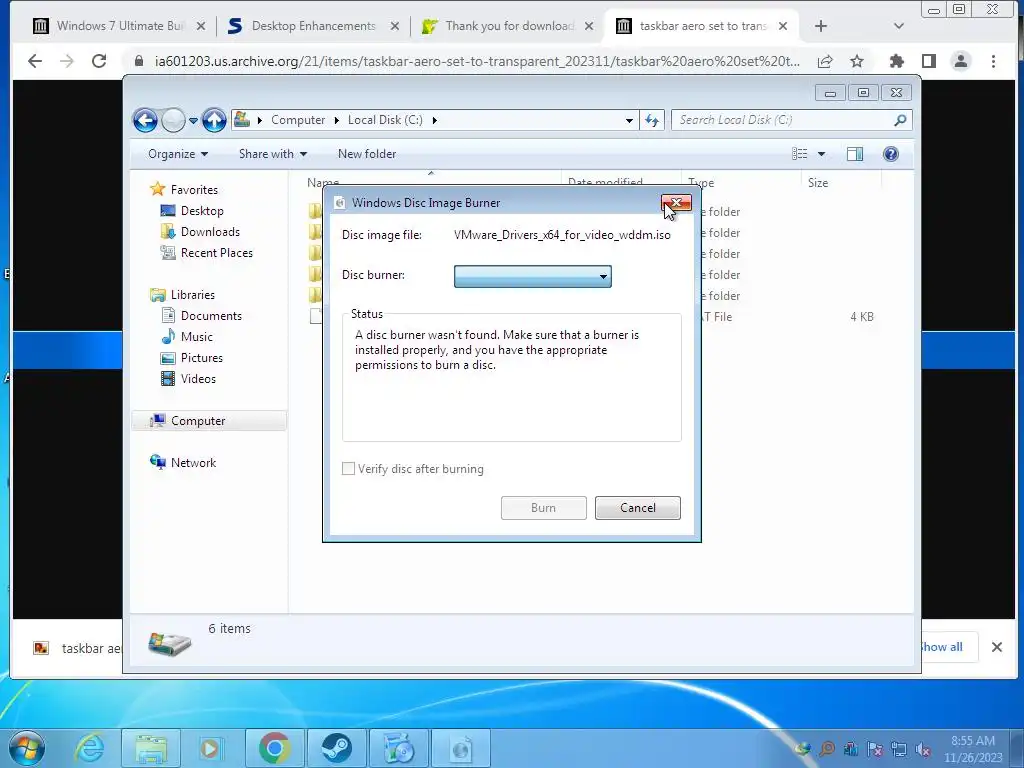Click Computer in the Explorer breadcrumb

pos(298,120)
